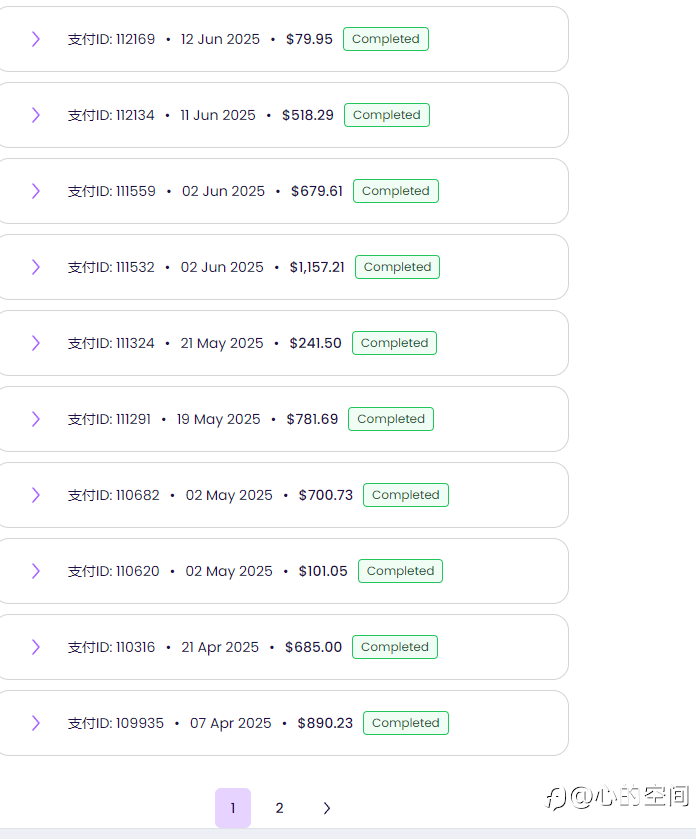Click Completed status on $1,157.21 payment
The height and width of the screenshot is (839, 696).
397,267
